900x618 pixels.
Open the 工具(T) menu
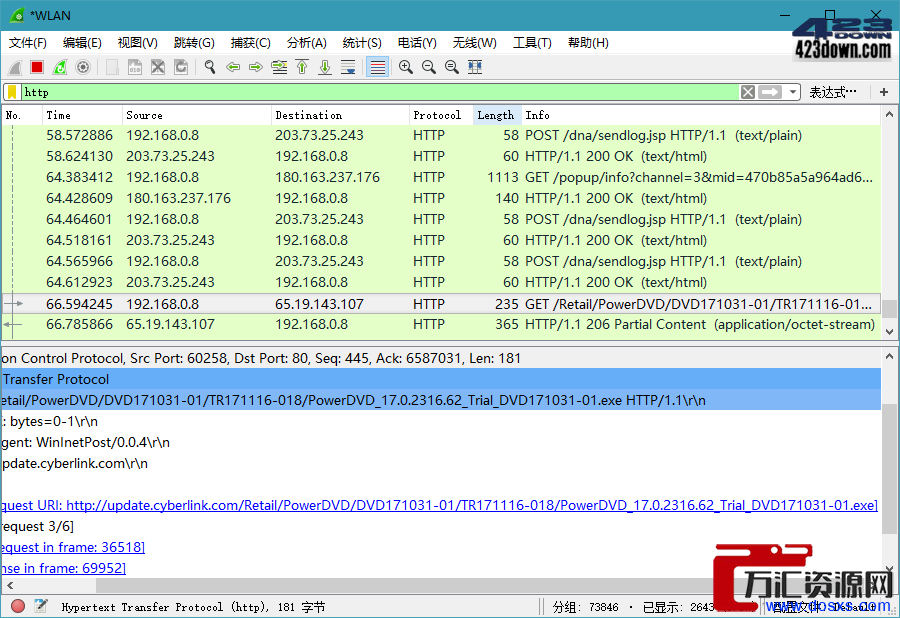tap(532, 43)
